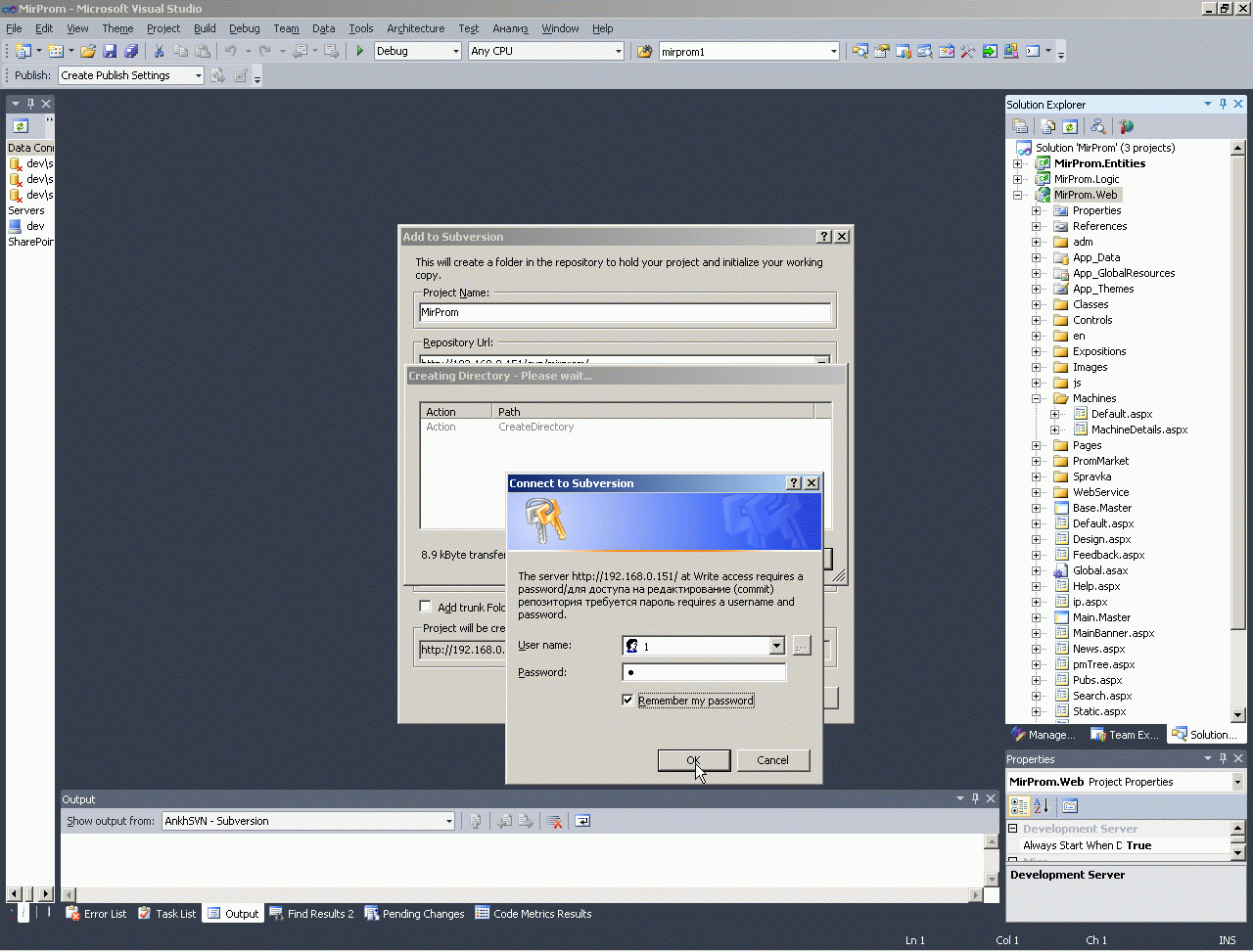This screenshot has height=952, width=1253.
Task: Click the Password input field
Action: (704, 672)
